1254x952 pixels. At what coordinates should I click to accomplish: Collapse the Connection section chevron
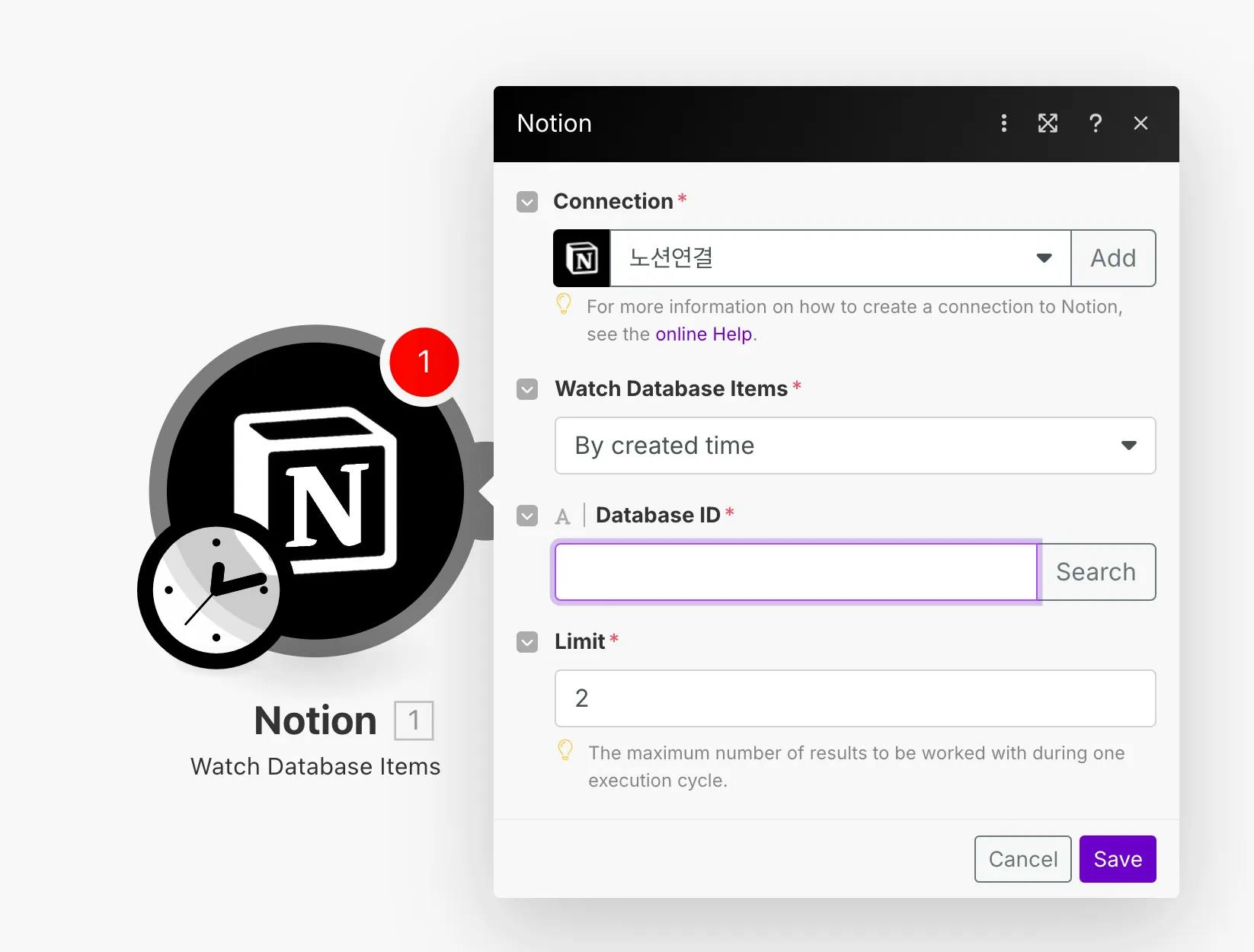[527, 202]
